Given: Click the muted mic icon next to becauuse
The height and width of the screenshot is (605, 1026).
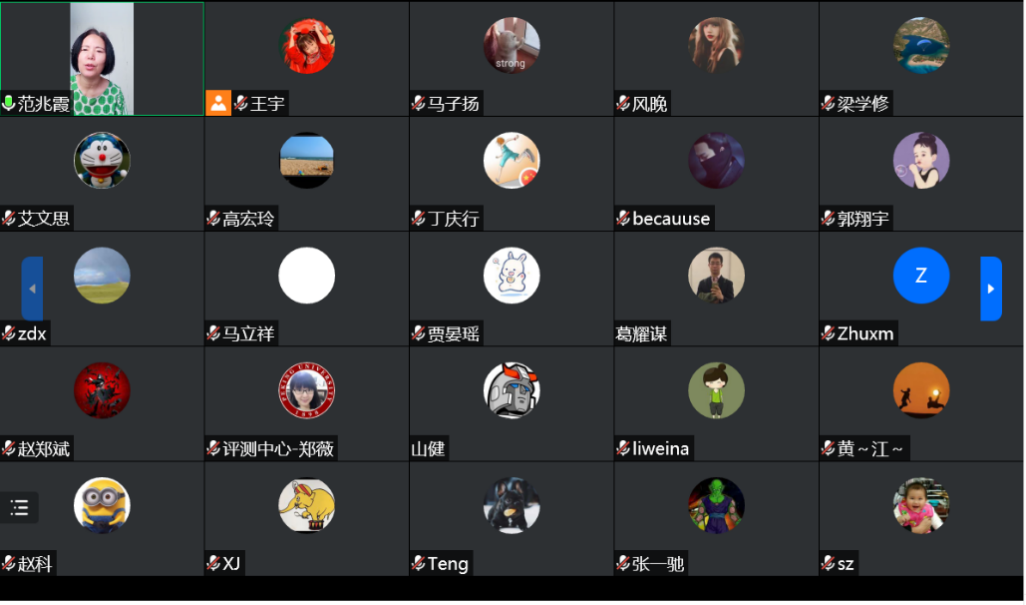Looking at the screenshot, I should (624, 218).
